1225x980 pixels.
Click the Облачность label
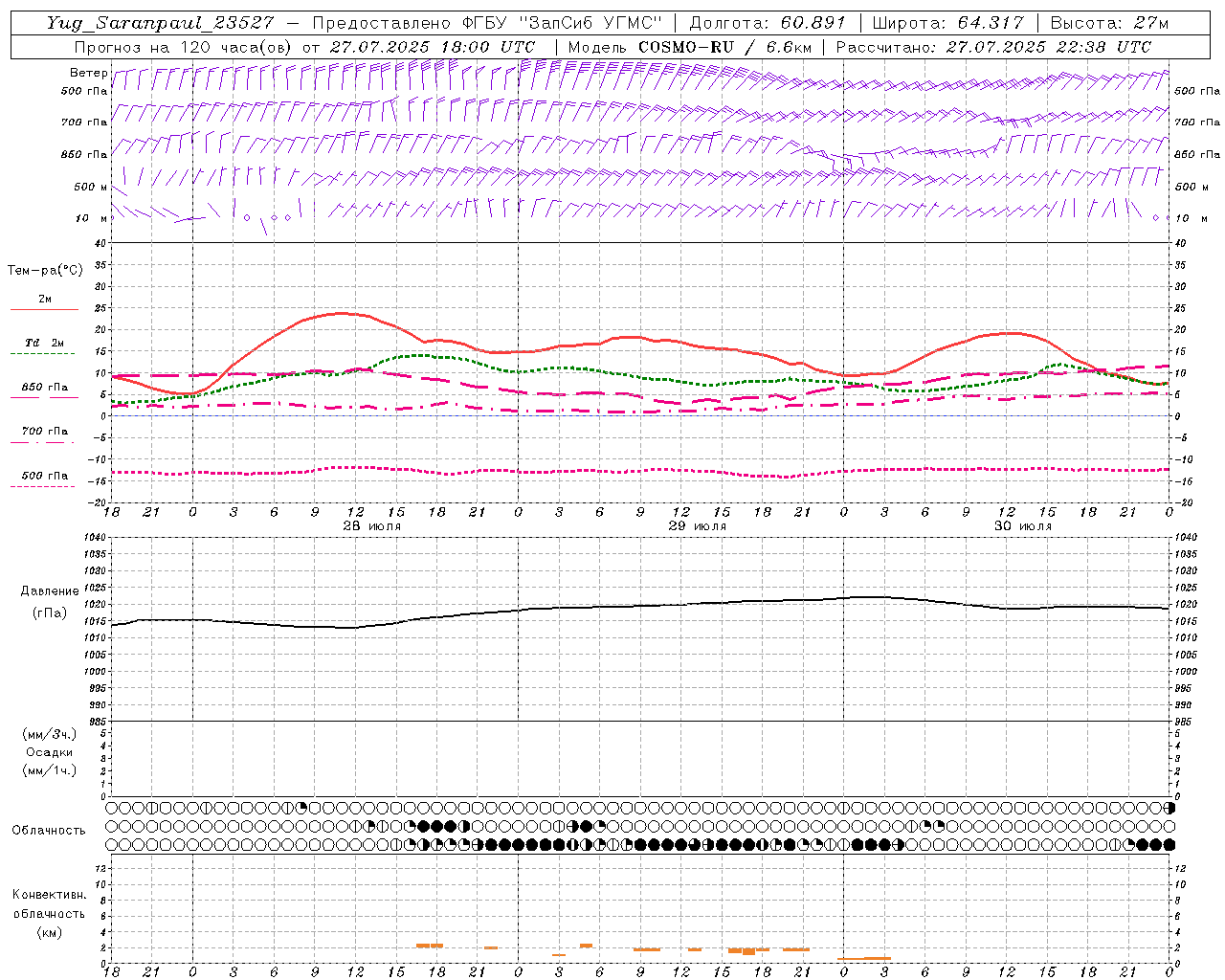(x=49, y=831)
